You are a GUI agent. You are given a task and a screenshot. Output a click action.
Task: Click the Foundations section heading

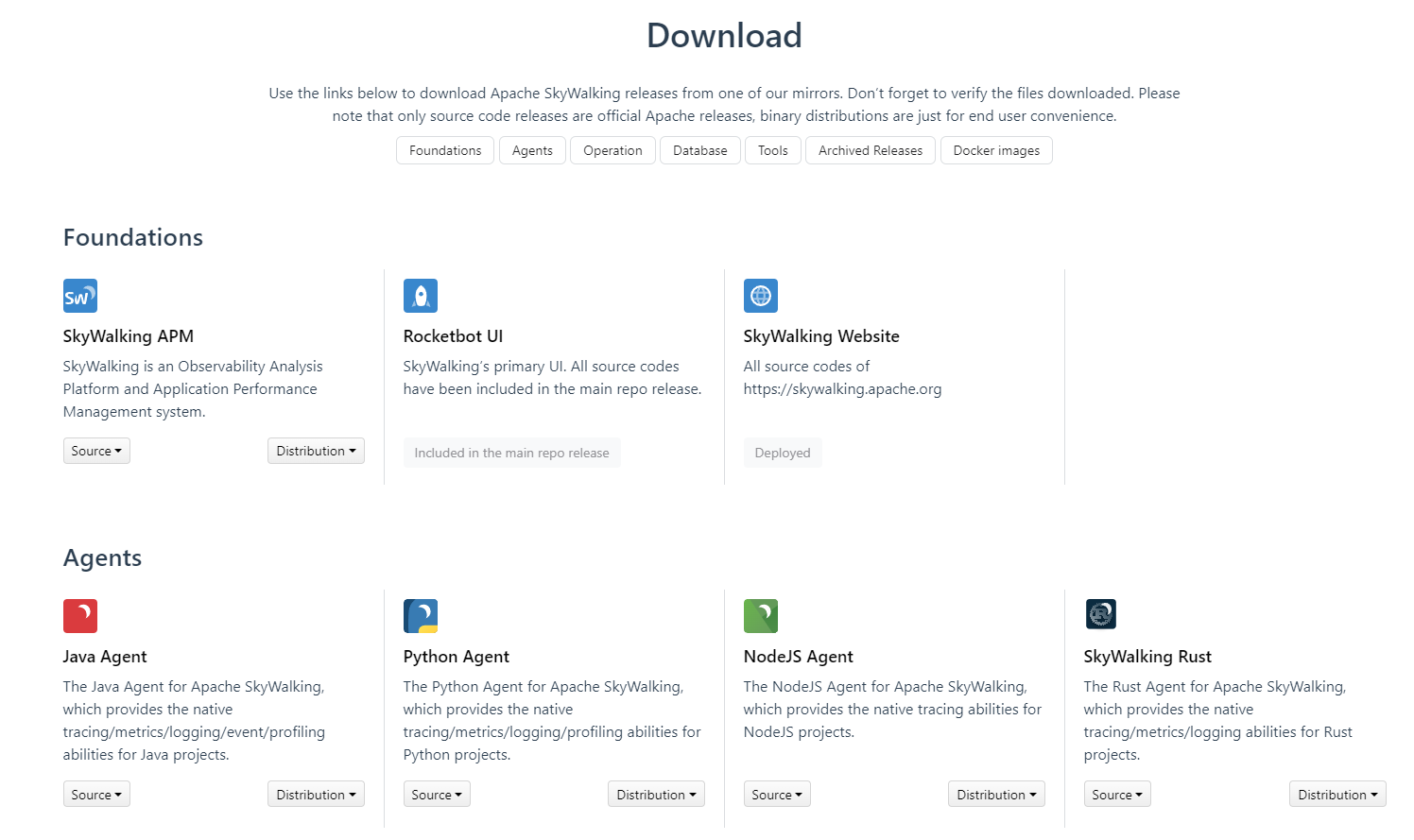(133, 237)
